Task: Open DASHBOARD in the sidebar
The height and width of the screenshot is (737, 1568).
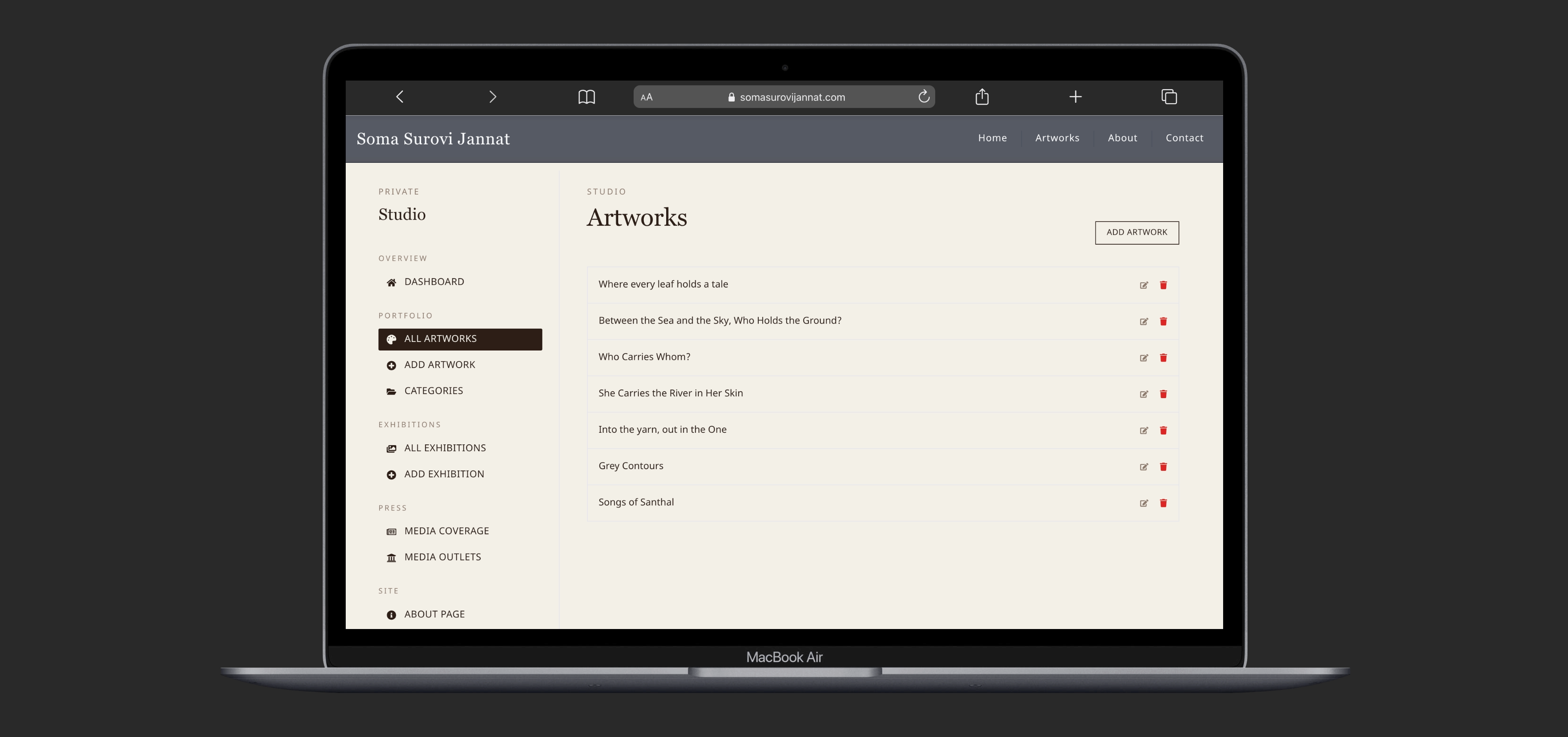Action: (434, 282)
